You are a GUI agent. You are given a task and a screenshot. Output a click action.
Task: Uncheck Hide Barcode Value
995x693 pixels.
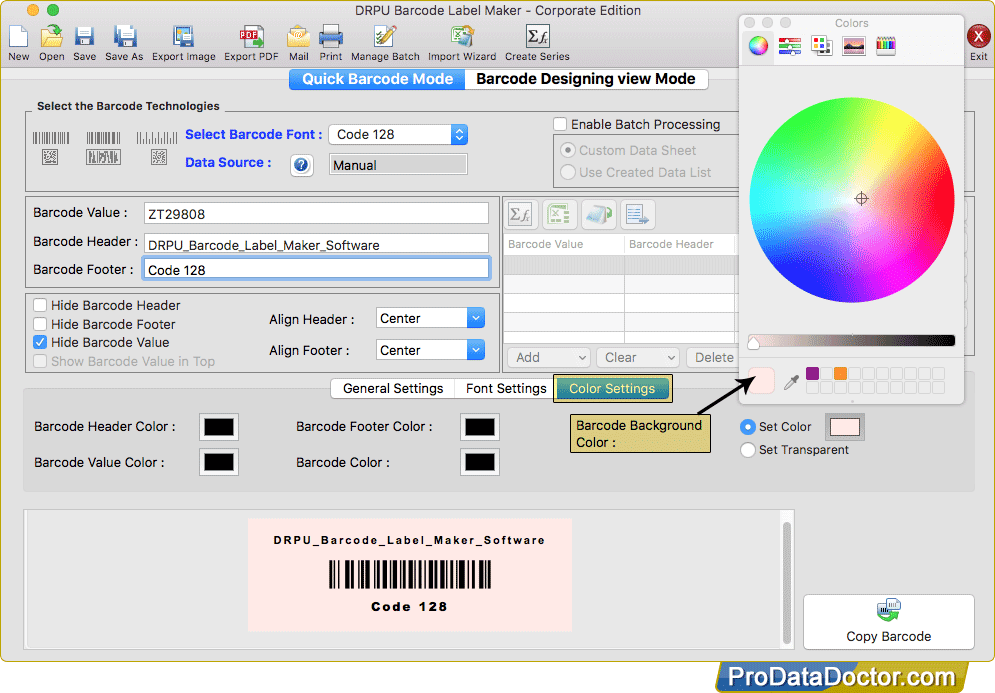pos(40,342)
